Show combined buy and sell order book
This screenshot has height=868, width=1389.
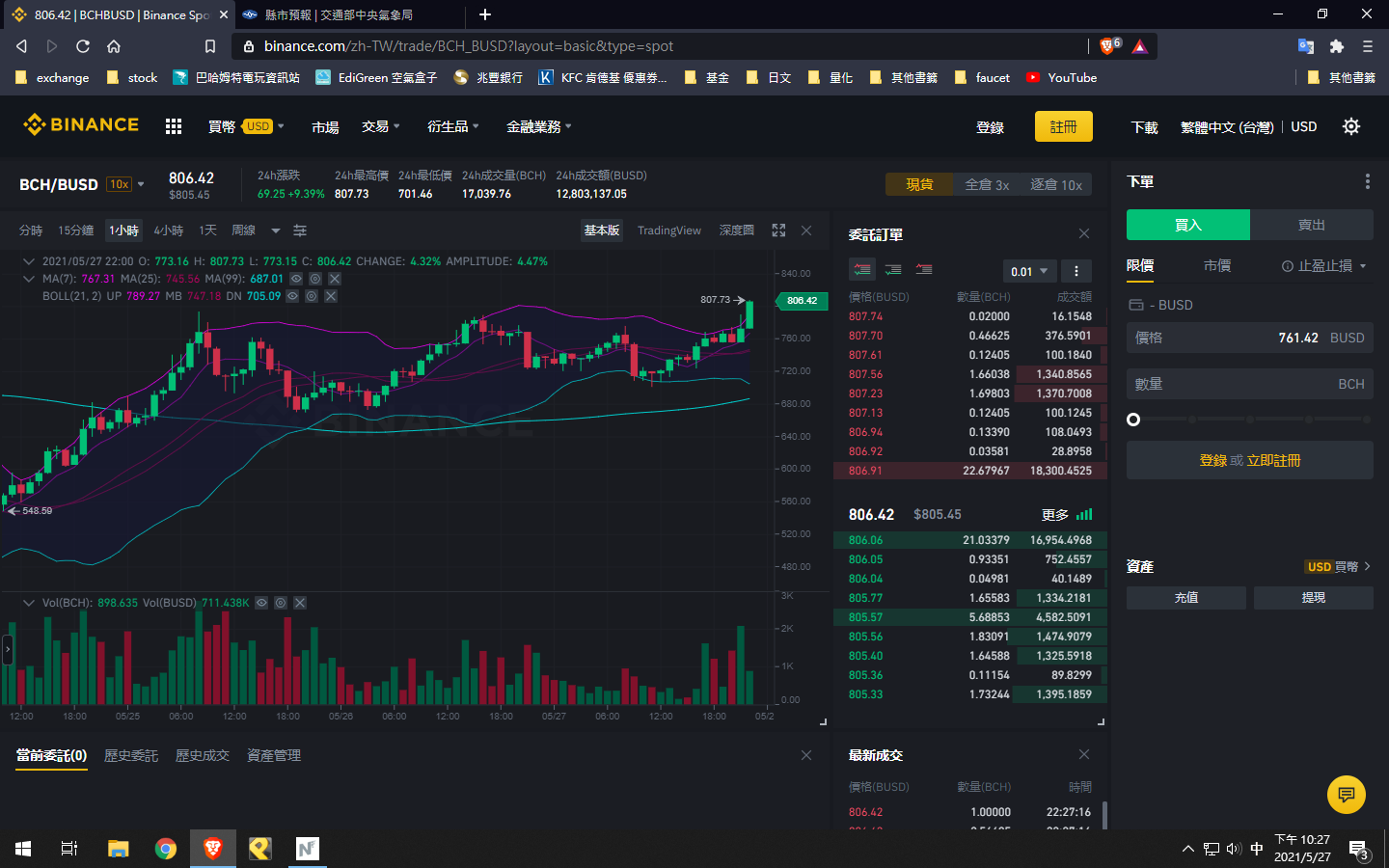pyautogui.click(x=862, y=270)
